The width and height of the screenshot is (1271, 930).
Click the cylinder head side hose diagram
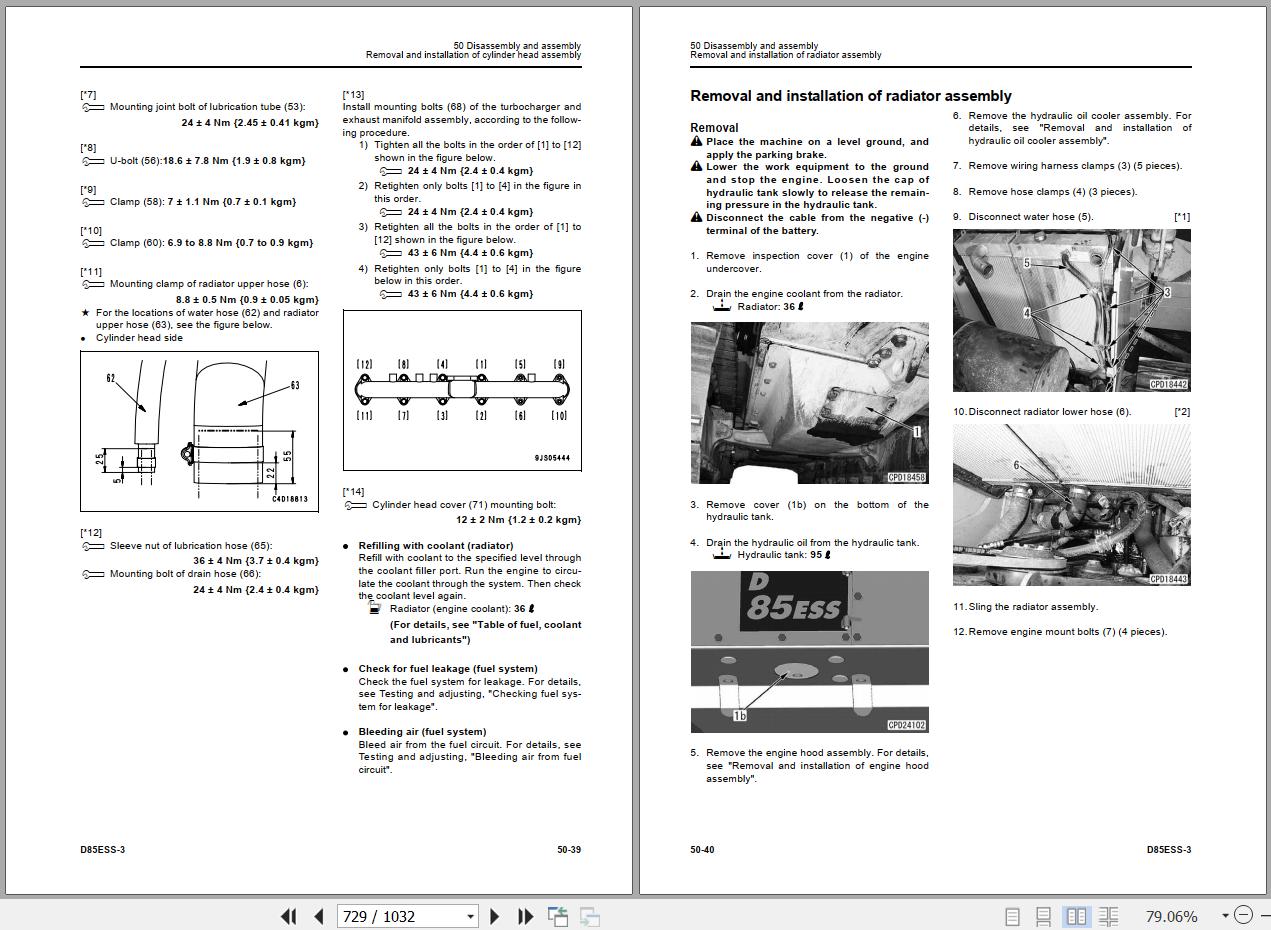coord(199,431)
